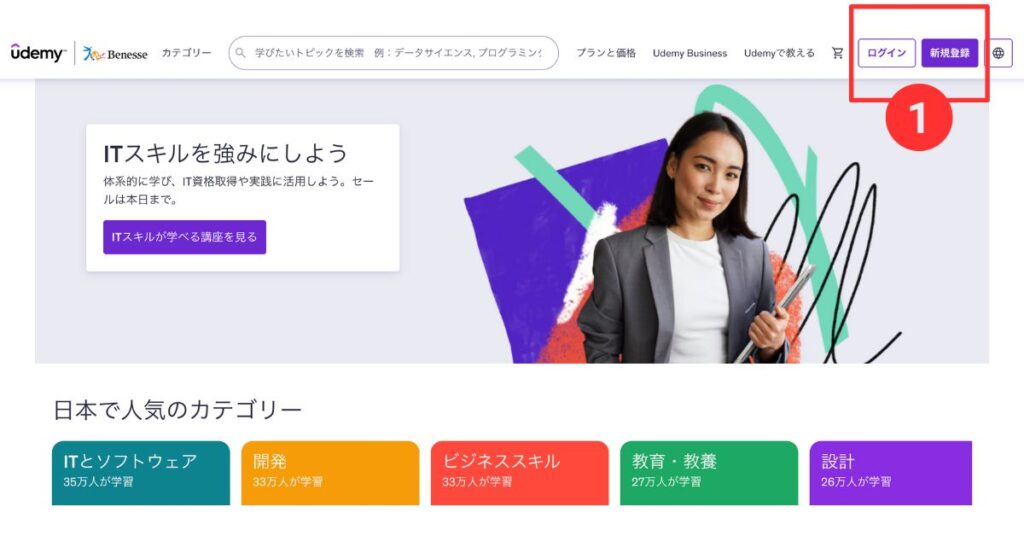The image size is (1024, 536).
Task: Open Udemyで教える link
Action: click(x=779, y=53)
